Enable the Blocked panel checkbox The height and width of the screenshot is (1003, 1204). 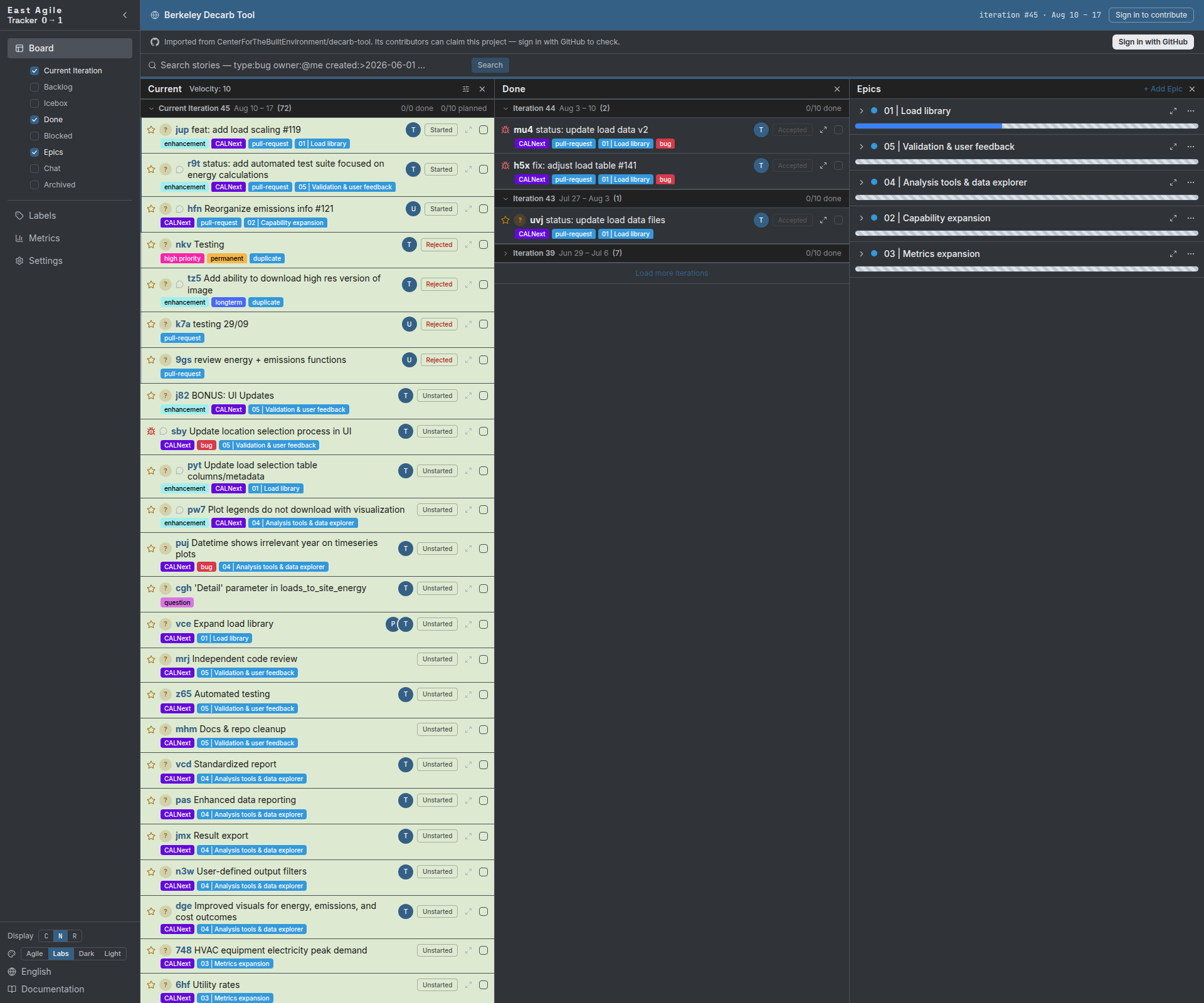(x=34, y=136)
